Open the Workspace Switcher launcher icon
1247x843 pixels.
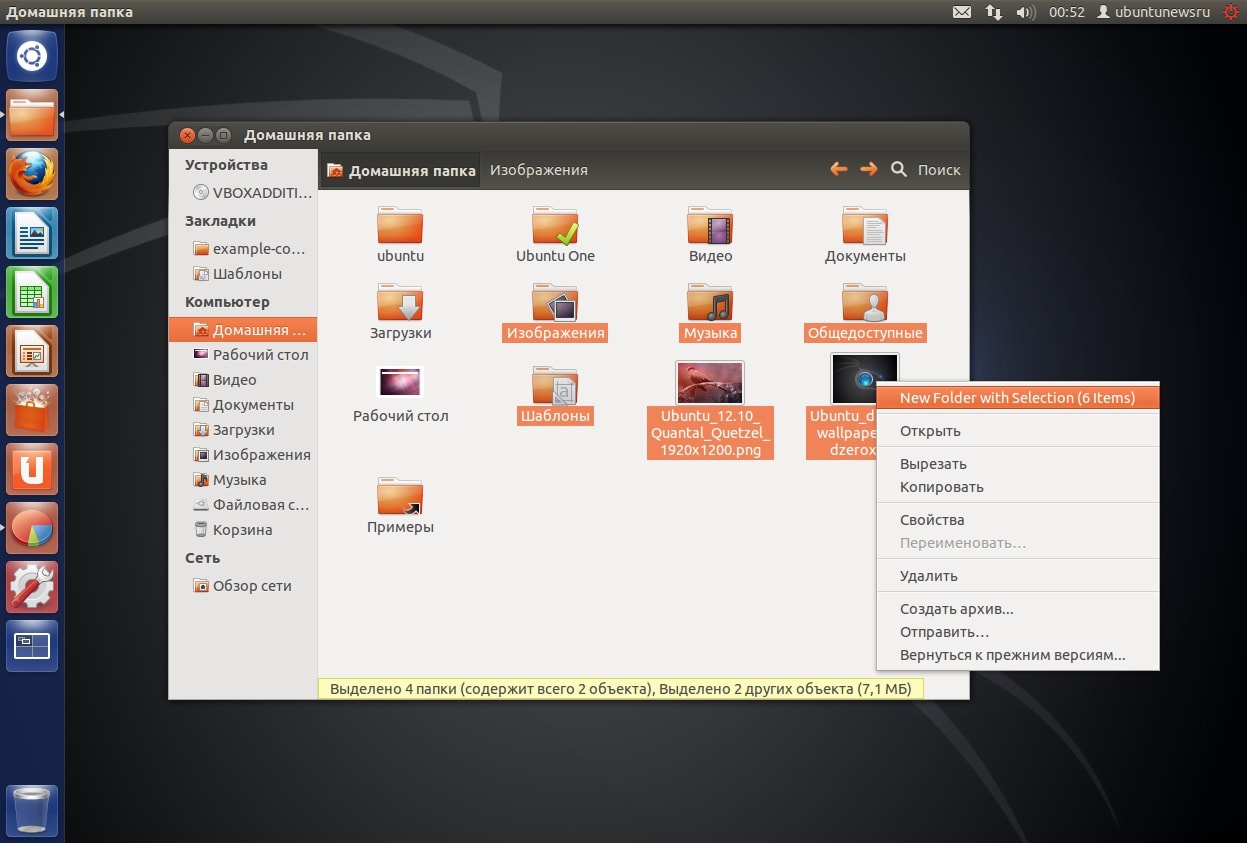coord(33,646)
